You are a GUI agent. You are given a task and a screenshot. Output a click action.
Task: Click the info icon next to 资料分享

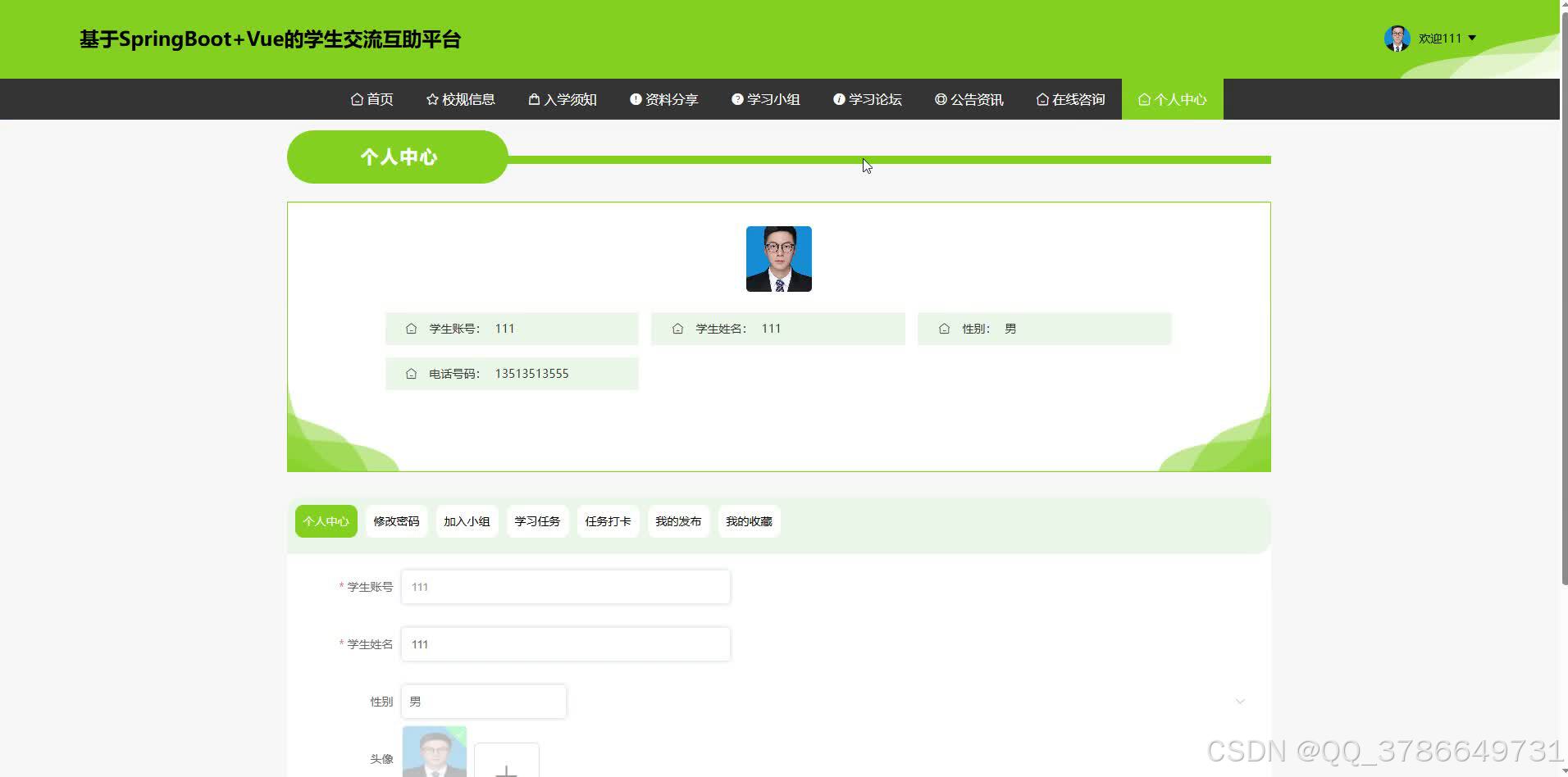click(635, 99)
